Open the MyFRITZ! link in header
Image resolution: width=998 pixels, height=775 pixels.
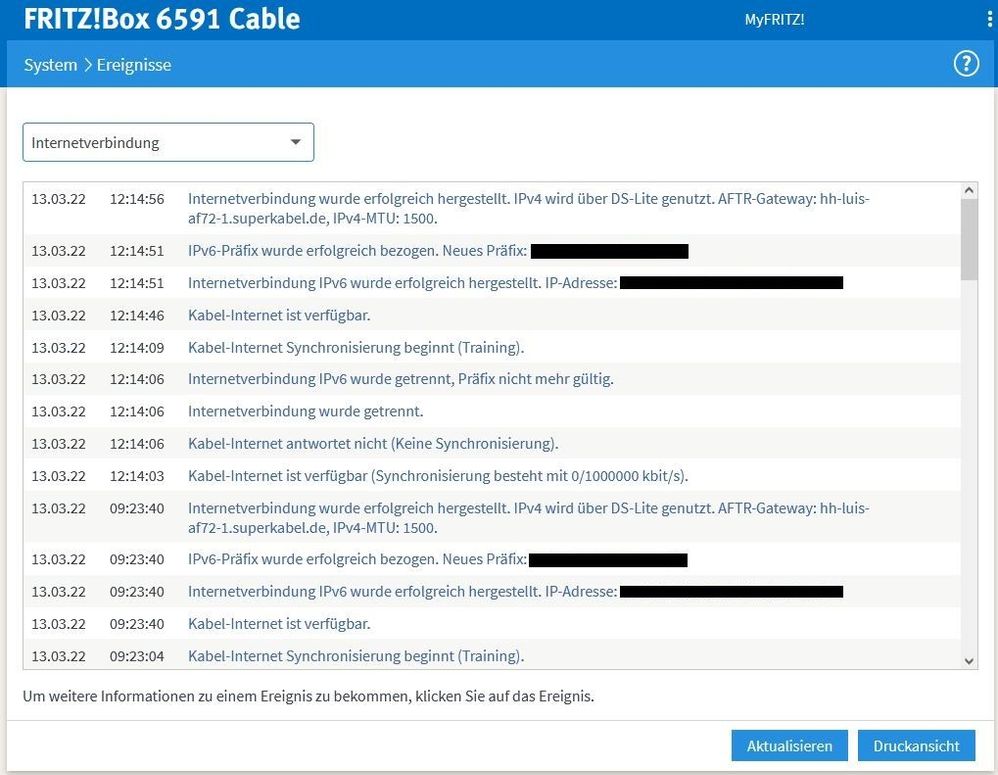pyautogui.click(x=774, y=20)
